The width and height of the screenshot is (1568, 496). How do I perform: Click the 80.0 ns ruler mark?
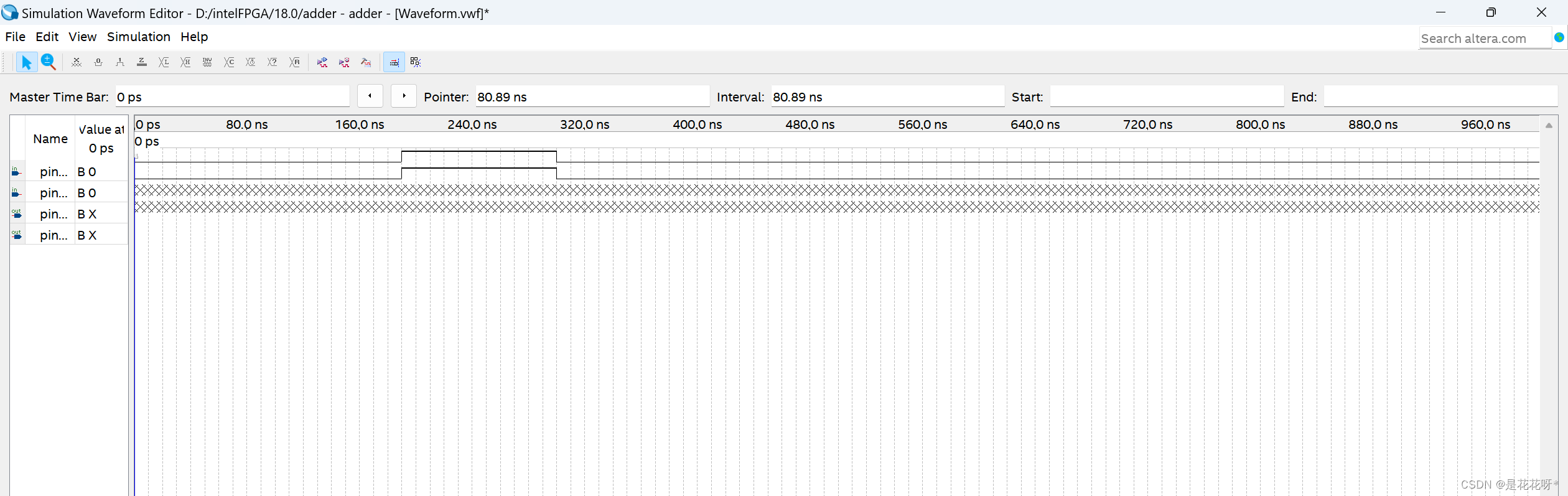(x=247, y=124)
